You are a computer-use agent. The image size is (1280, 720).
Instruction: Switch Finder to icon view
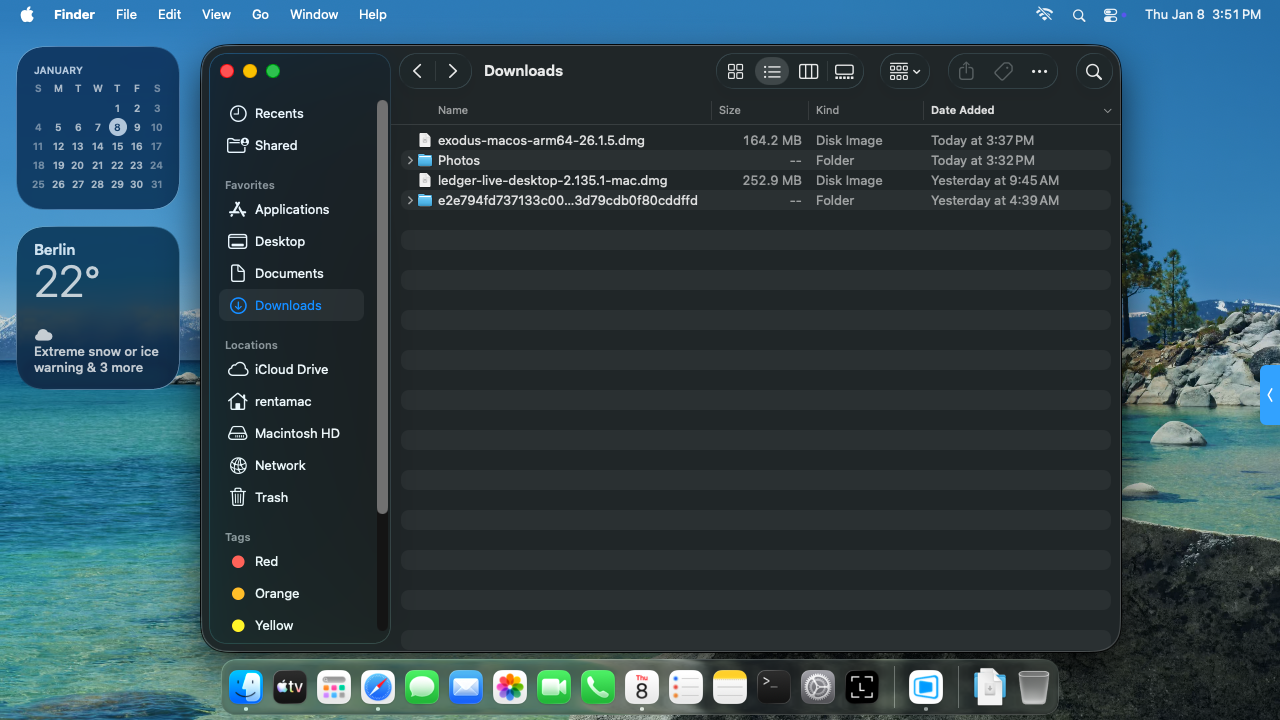(x=735, y=72)
